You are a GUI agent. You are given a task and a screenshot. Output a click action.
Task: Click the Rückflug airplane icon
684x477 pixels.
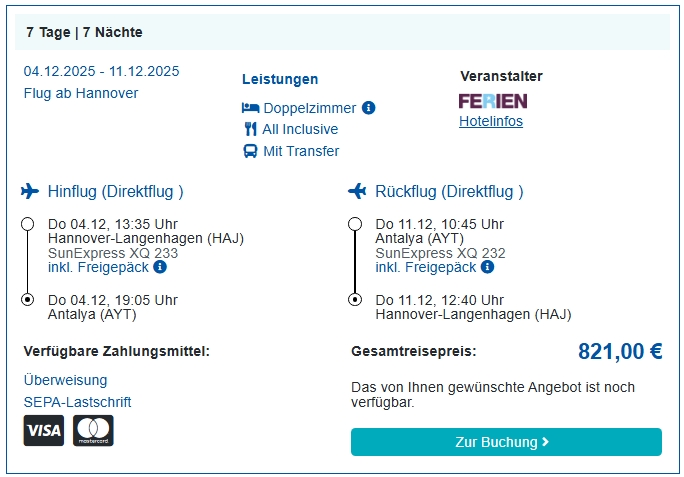pos(358,191)
